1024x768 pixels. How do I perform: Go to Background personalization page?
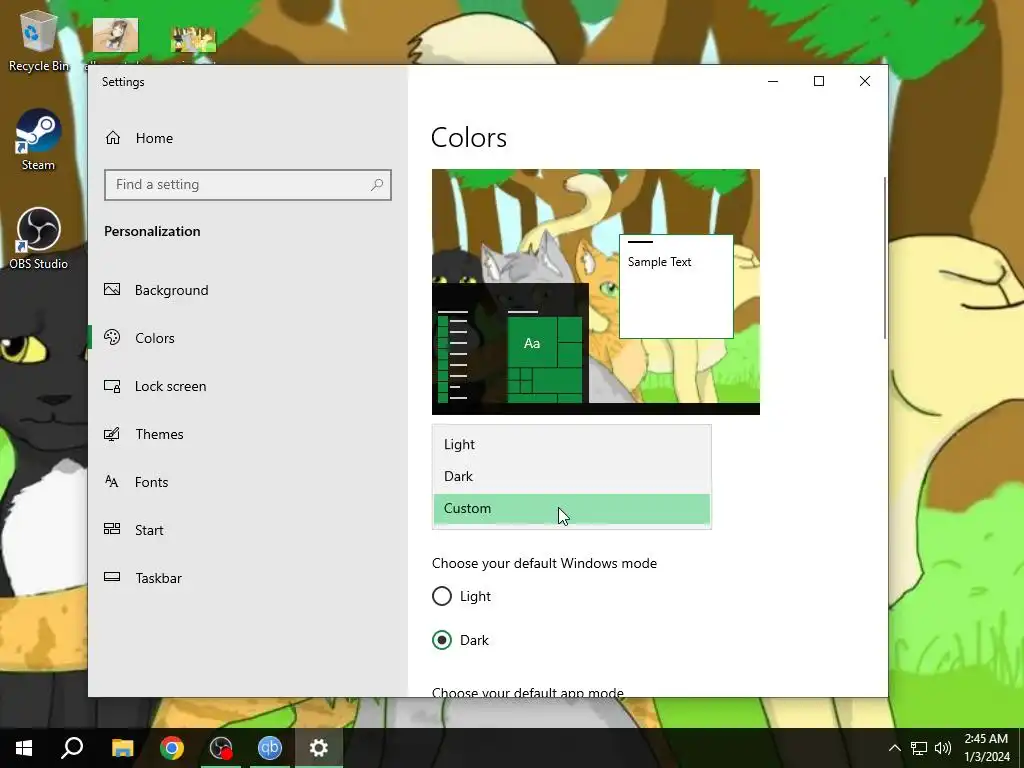(x=171, y=290)
